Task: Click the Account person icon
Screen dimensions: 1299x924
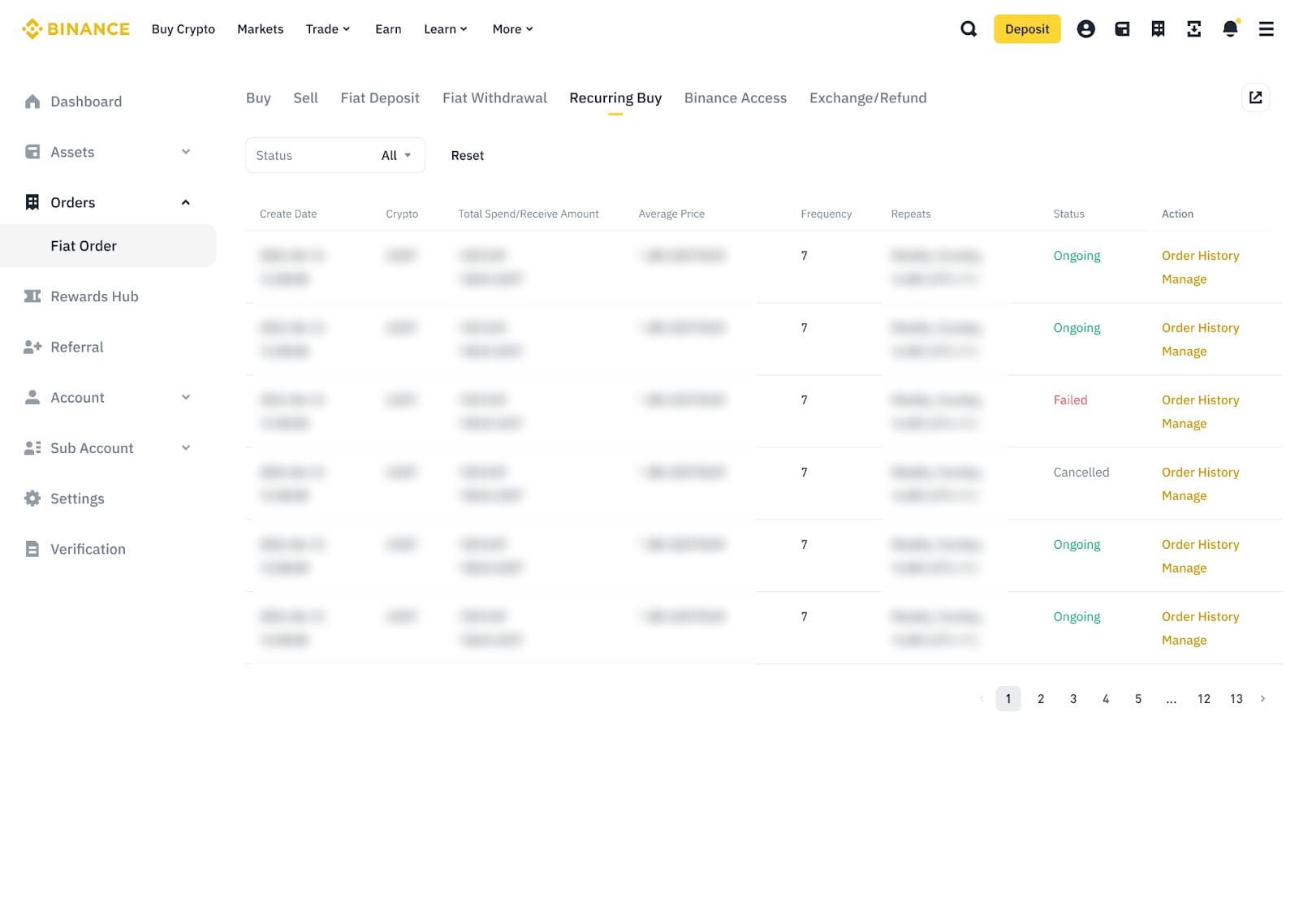Action: [x=32, y=397]
